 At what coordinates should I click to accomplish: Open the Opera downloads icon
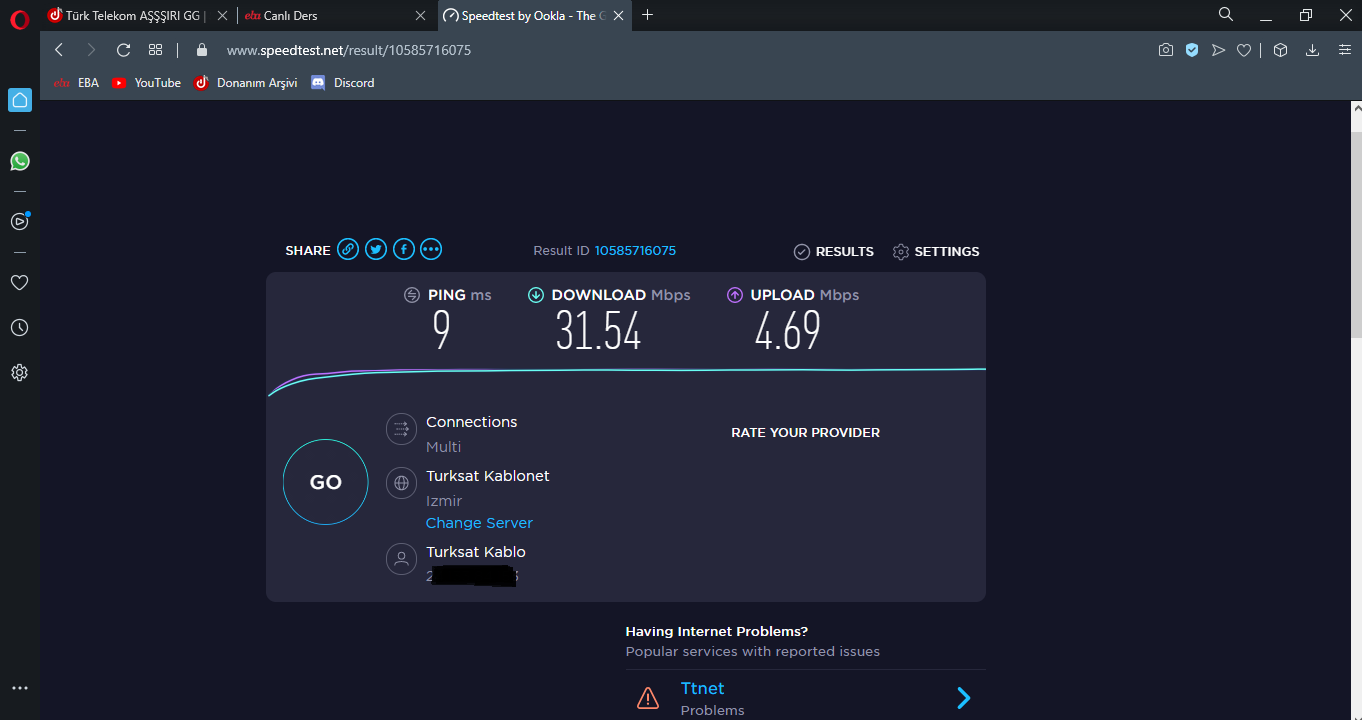1312,50
